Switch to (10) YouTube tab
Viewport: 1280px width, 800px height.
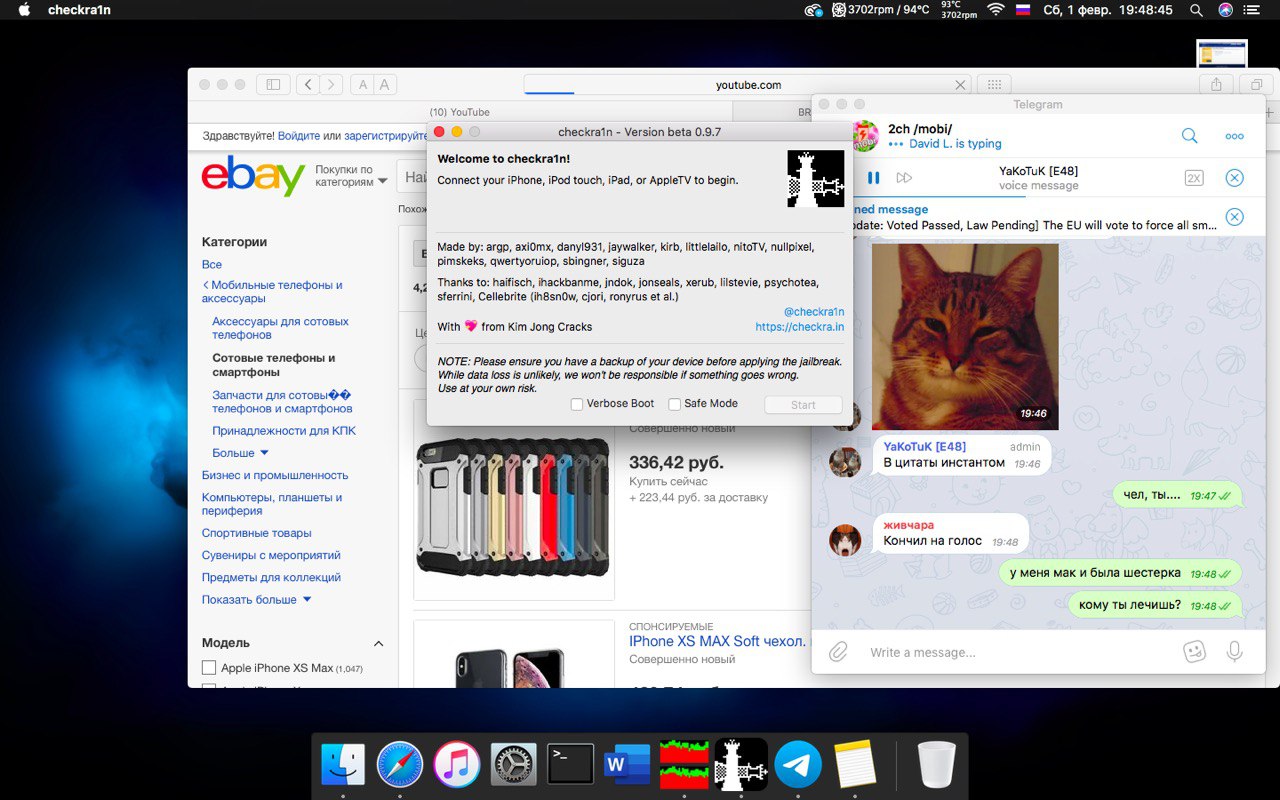click(x=460, y=112)
